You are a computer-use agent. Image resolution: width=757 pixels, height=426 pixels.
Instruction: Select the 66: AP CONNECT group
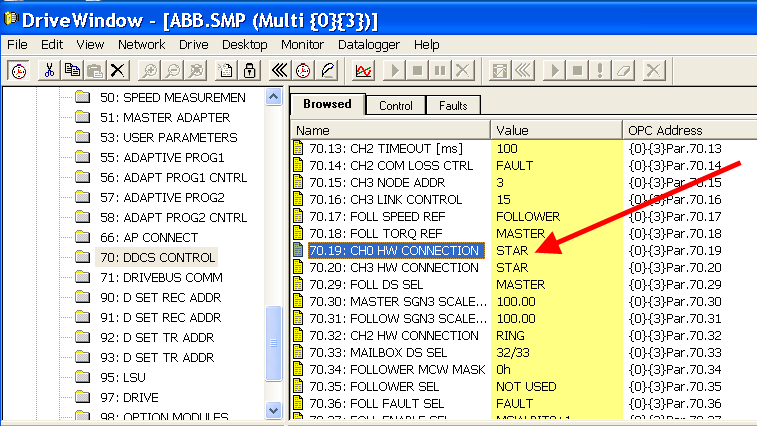148,237
